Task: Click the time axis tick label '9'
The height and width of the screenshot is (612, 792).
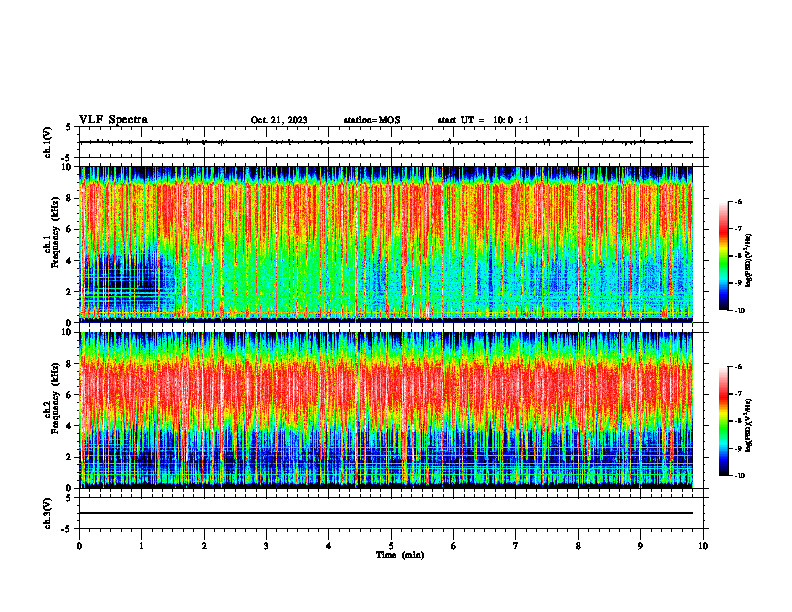Action: (x=640, y=546)
